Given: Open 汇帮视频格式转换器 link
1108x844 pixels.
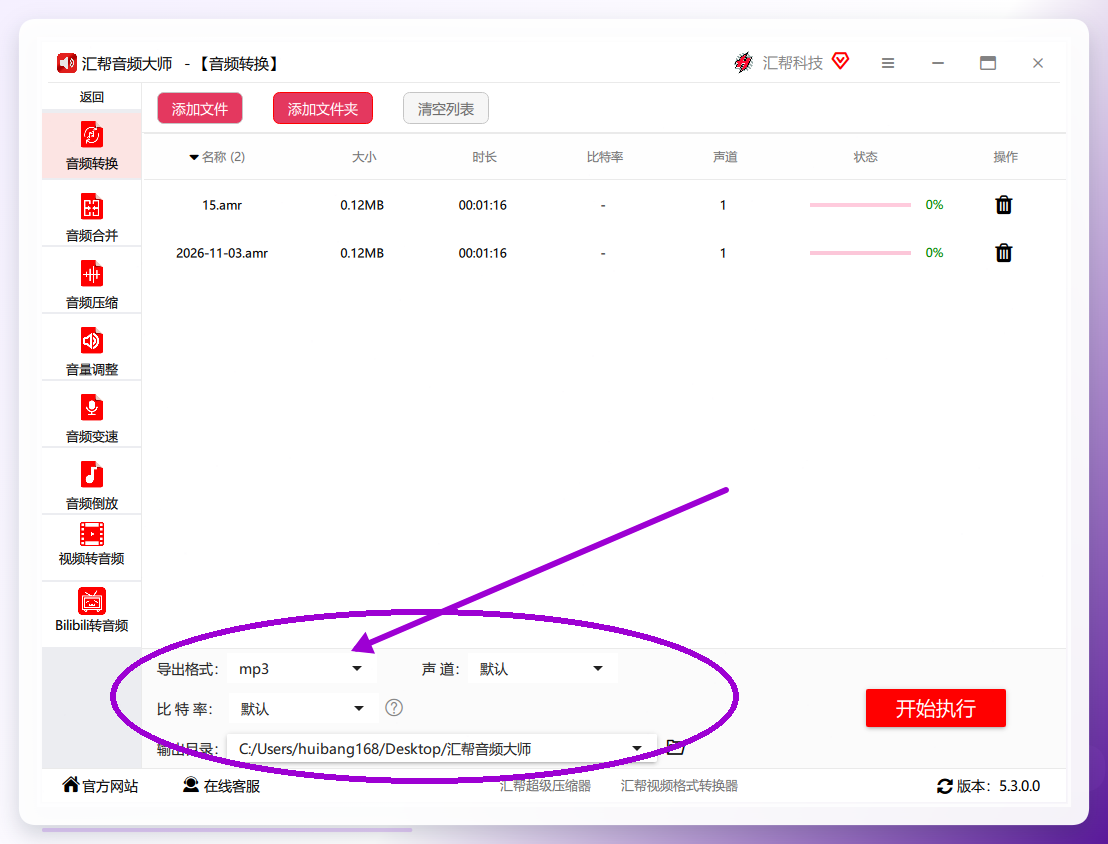Looking at the screenshot, I should (x=679, y=786).
